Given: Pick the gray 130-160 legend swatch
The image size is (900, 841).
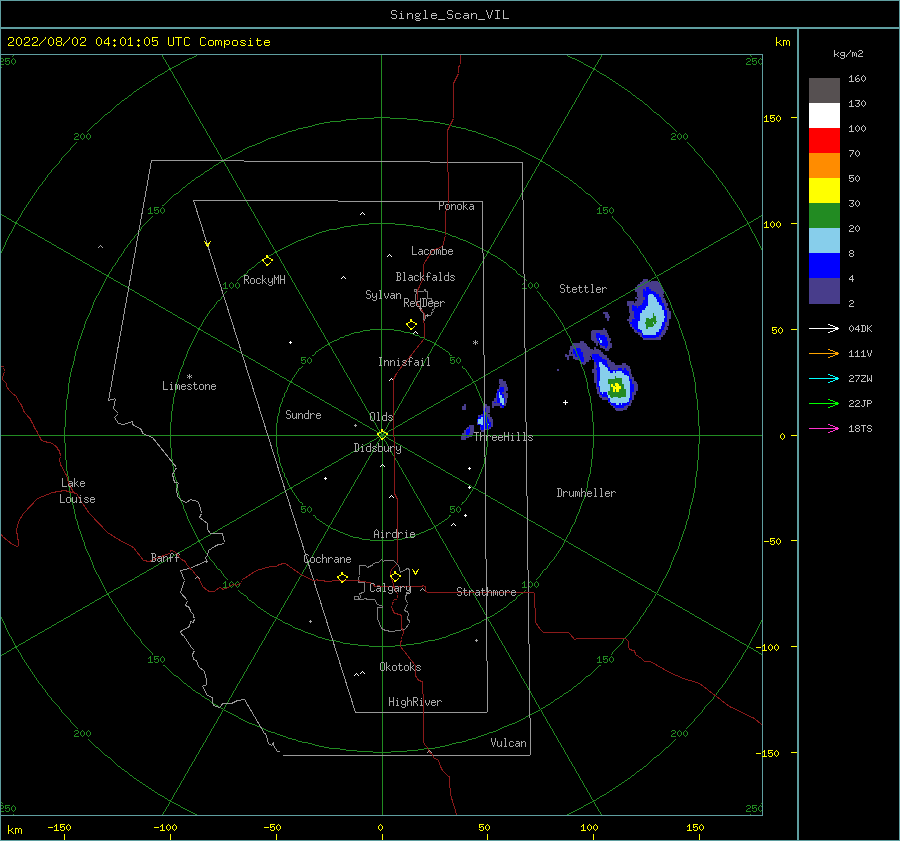Looking at the screenshot, I should pos(824,91).
